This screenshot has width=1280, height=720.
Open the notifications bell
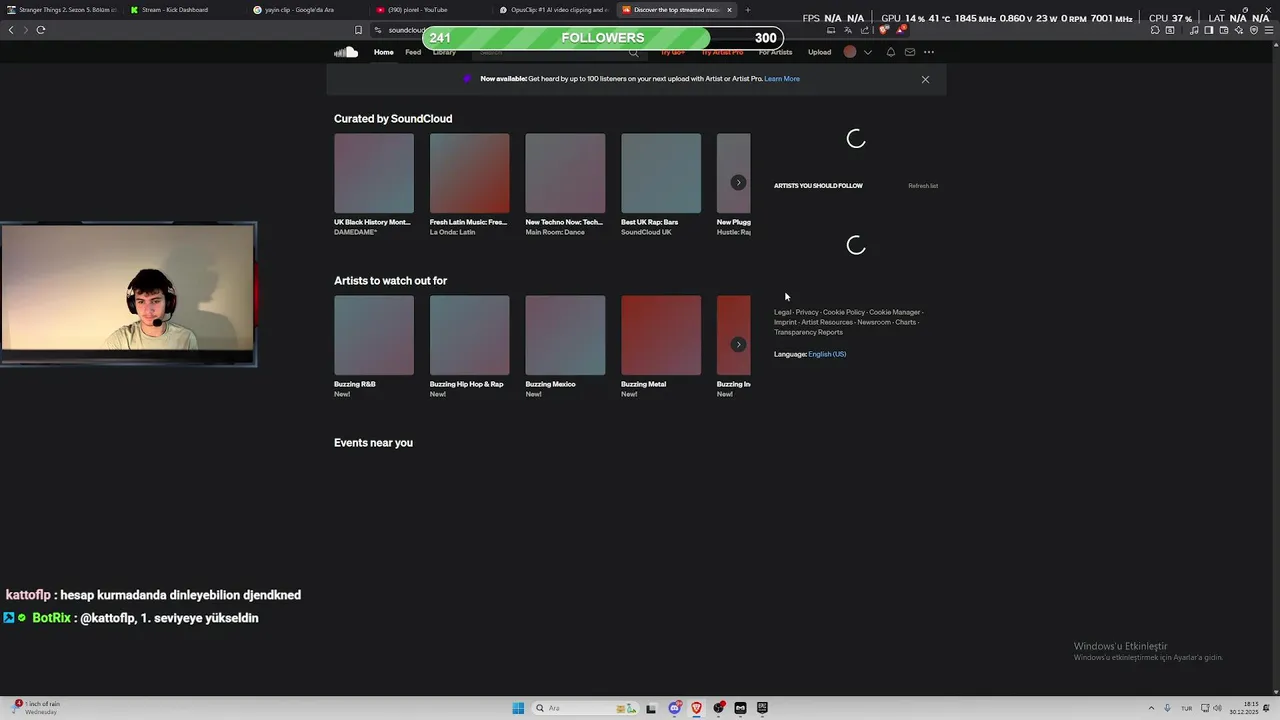pos(891,52)
